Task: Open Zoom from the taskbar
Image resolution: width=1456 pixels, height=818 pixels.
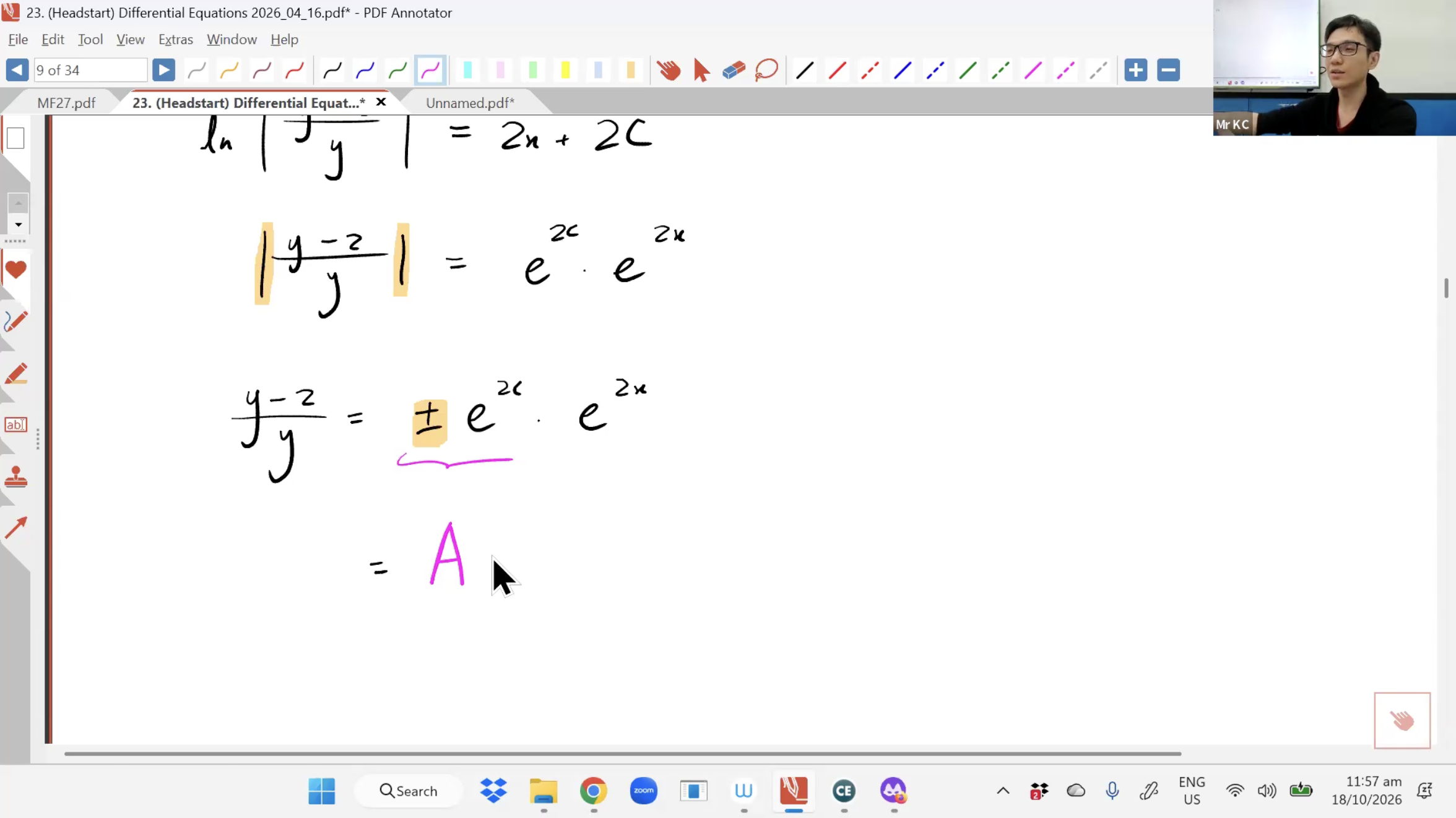Action: 643,791
